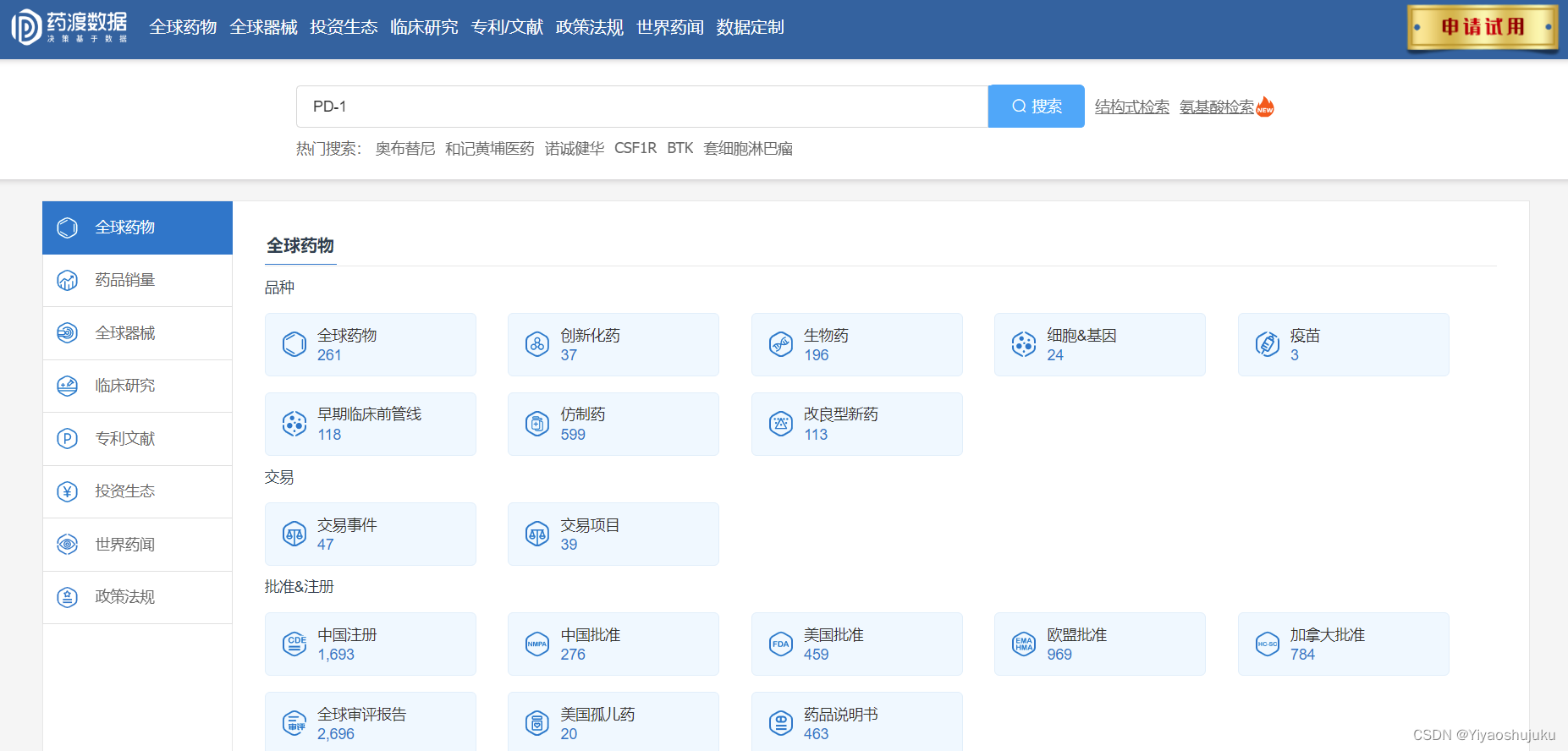
Task: Click the EMA HMA icon for 欧盟批准
Action: tap(1024, 644)
